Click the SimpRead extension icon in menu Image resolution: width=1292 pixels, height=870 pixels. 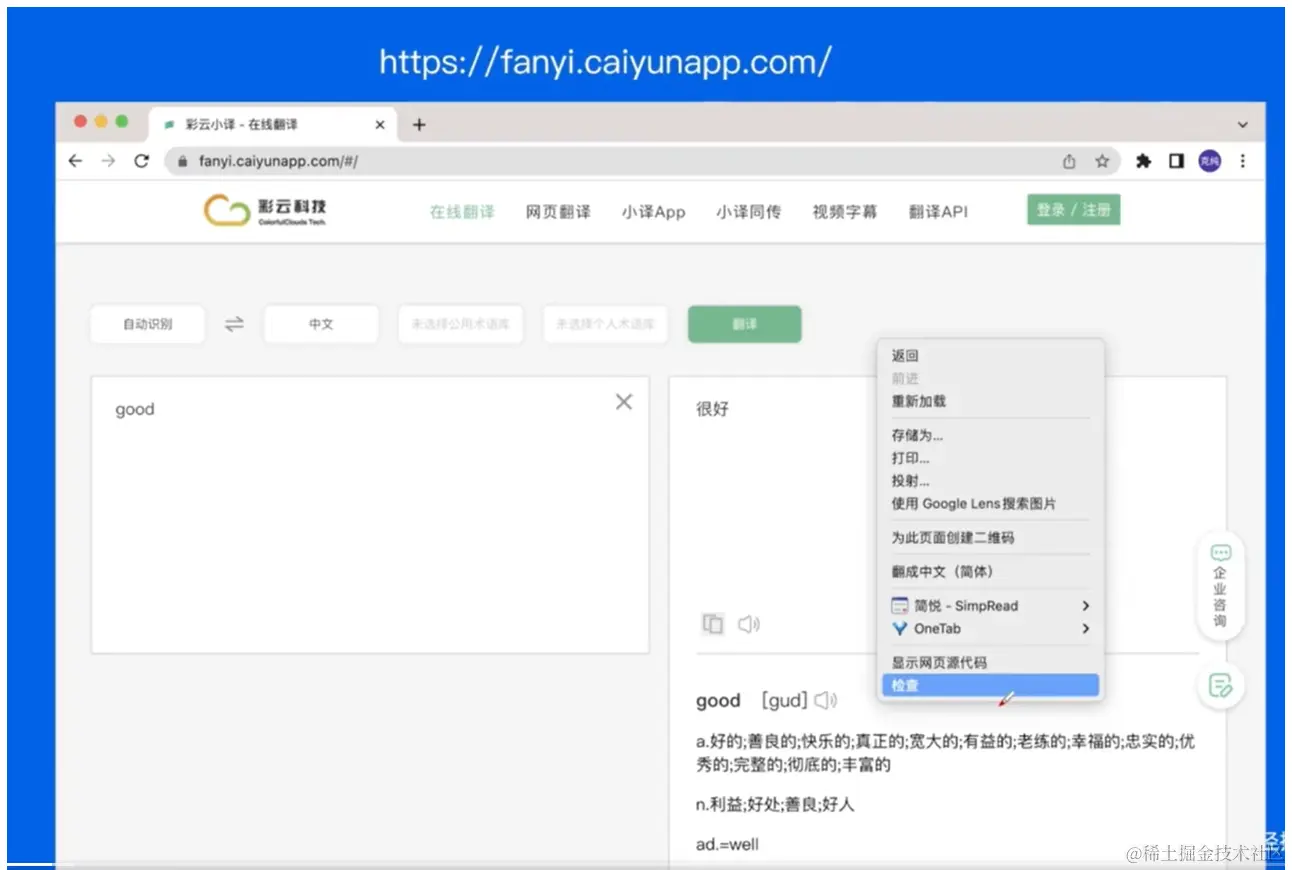pyautogui.click(x=900, y=606)
